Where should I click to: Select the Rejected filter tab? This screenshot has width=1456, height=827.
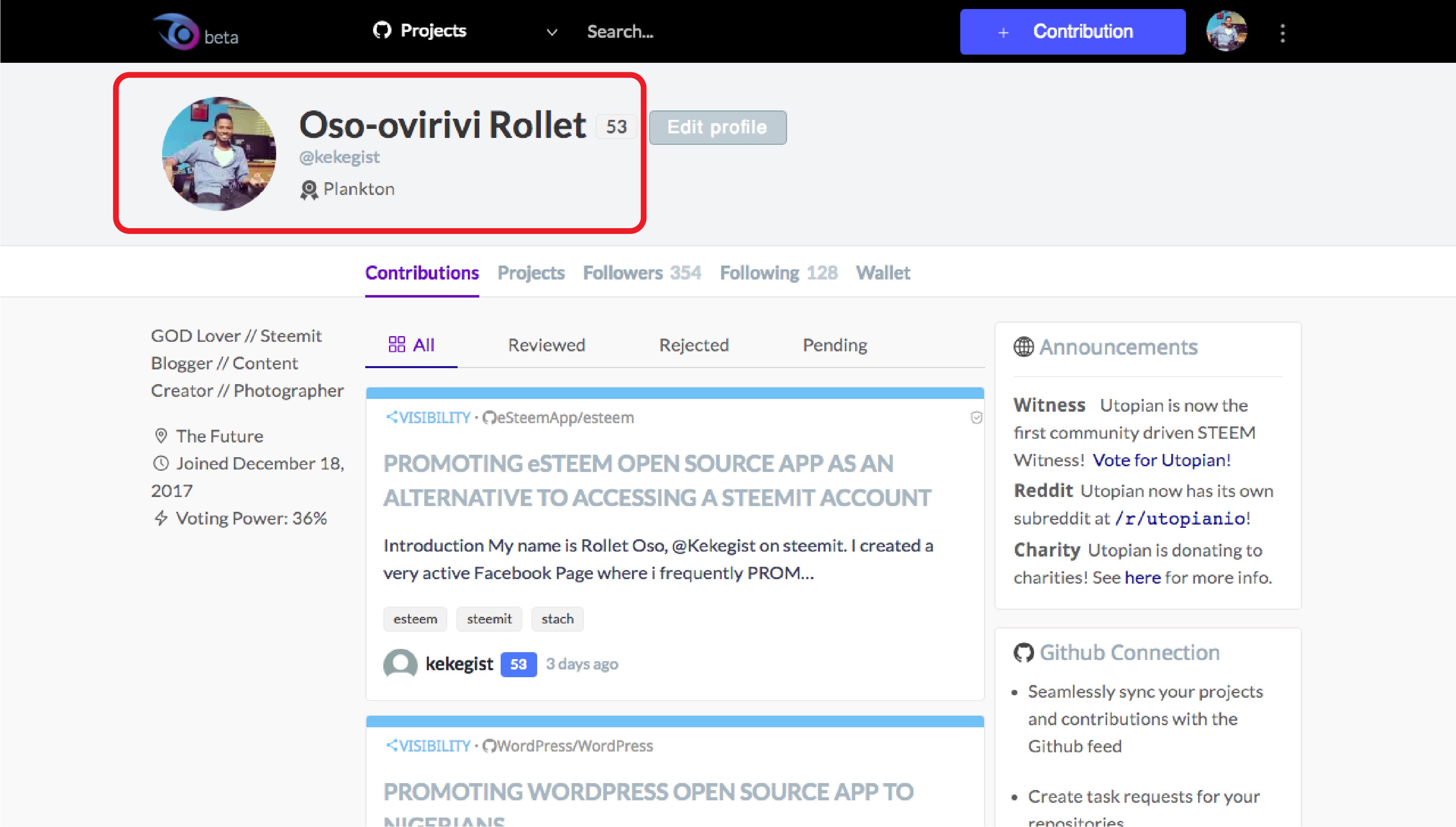tap(694, 345)
